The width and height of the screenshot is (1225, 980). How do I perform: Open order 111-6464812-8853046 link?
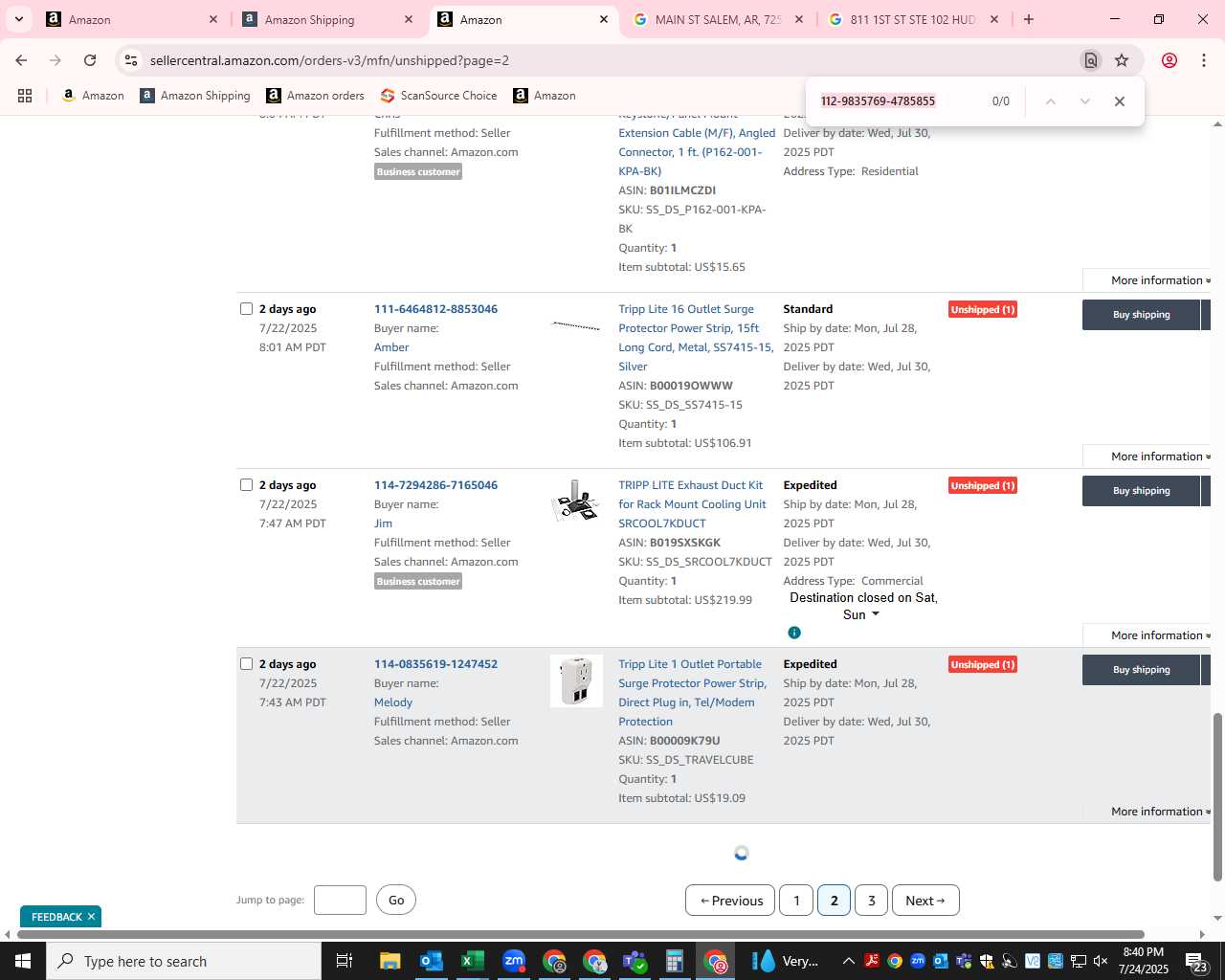coord(435,309)
